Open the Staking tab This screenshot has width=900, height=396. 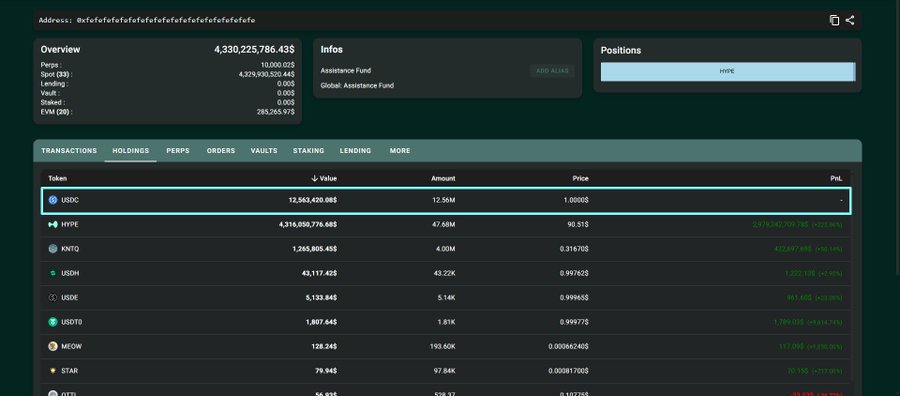[309, 150]
